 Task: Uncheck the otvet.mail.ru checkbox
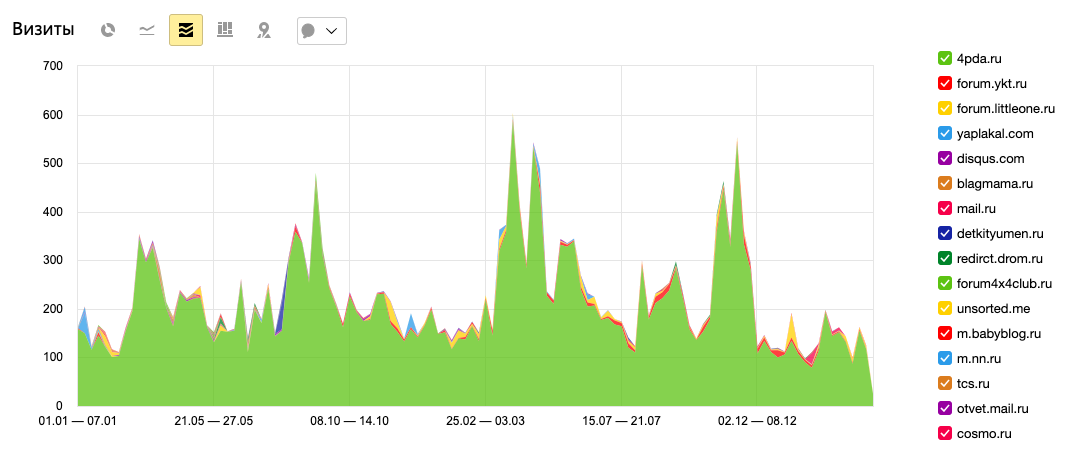945,409
